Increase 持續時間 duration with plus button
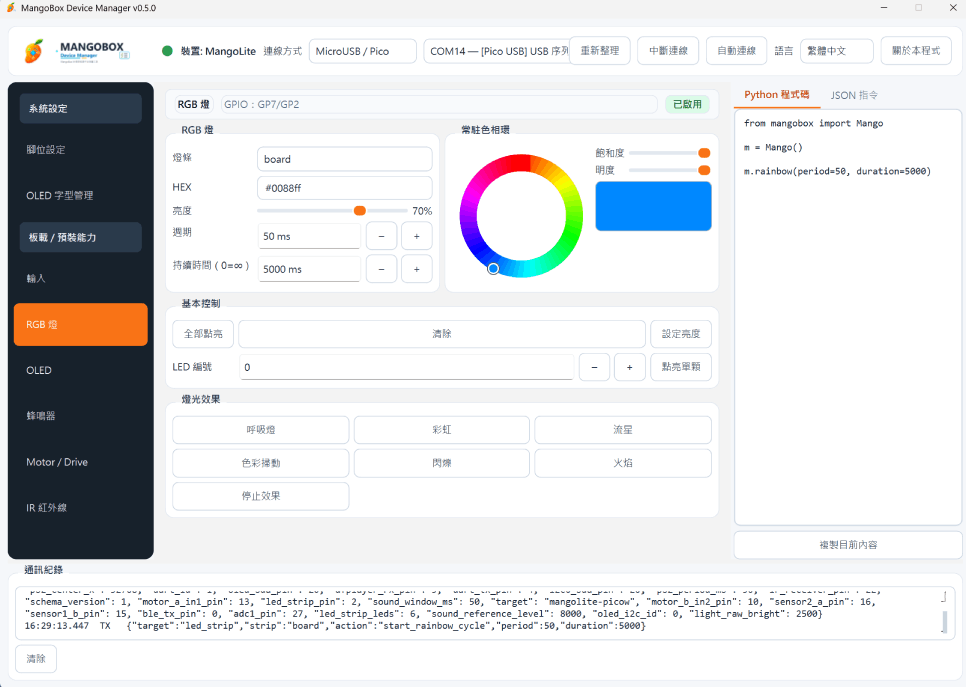 [416, 269]
